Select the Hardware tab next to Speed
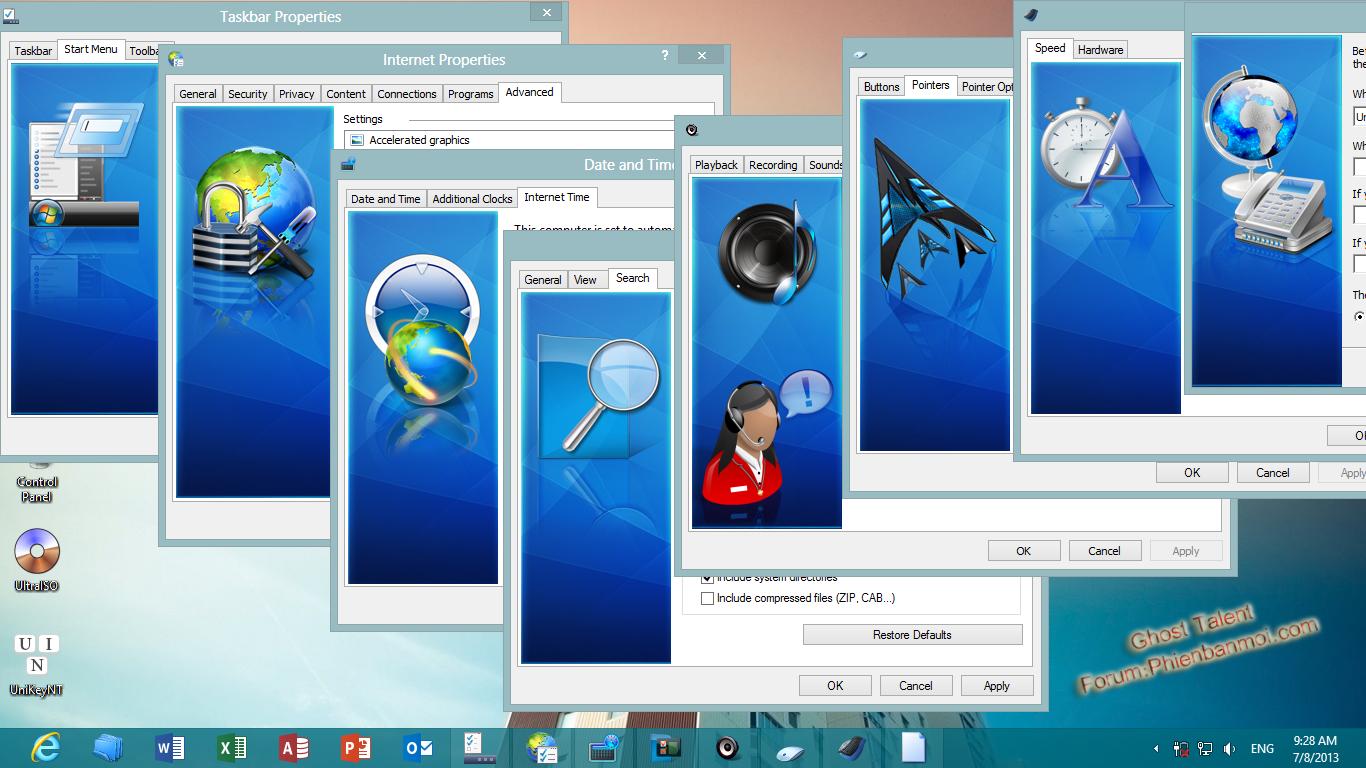Viewport: 1366px width, 768px height. click(x=1100, y=49)
